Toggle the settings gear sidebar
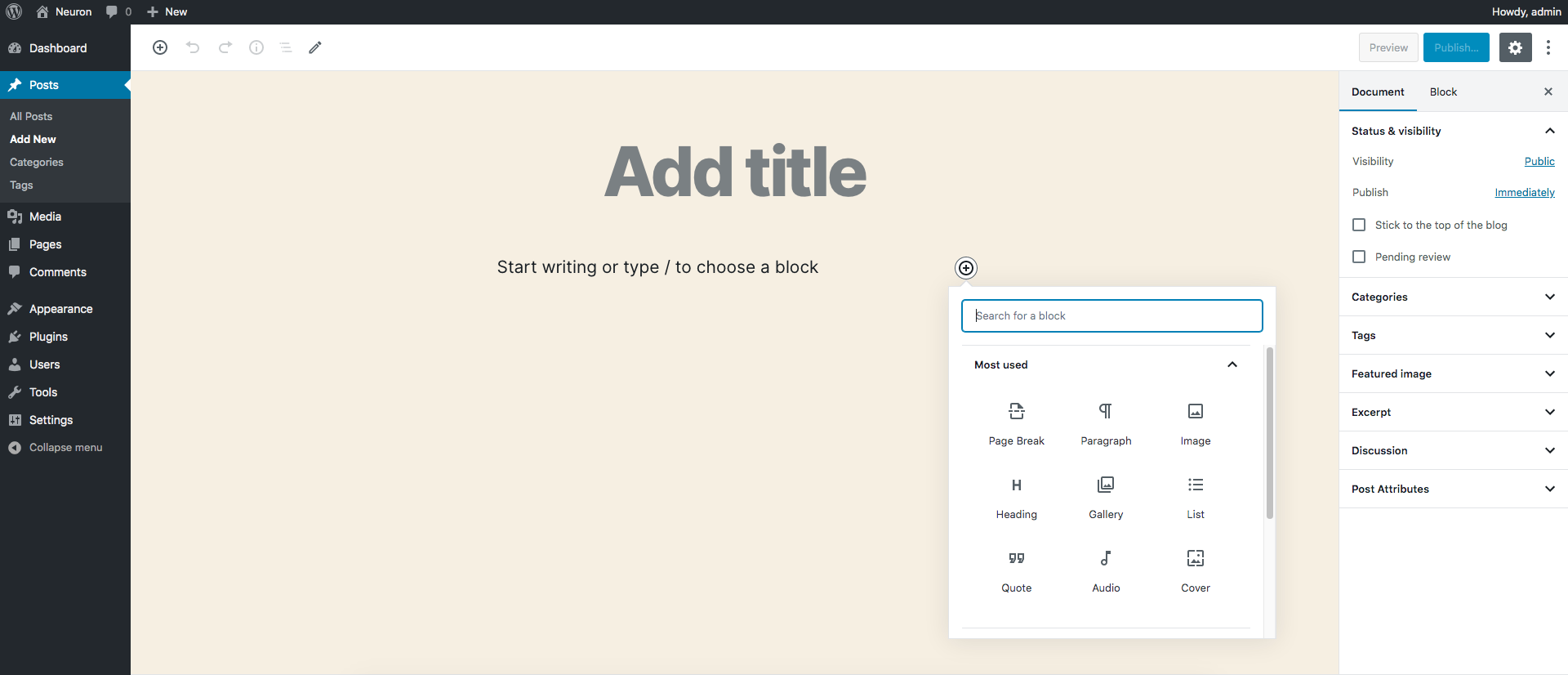This screenshot has width=1568, height=675. pyautogui.click(x=1515, y=47)
